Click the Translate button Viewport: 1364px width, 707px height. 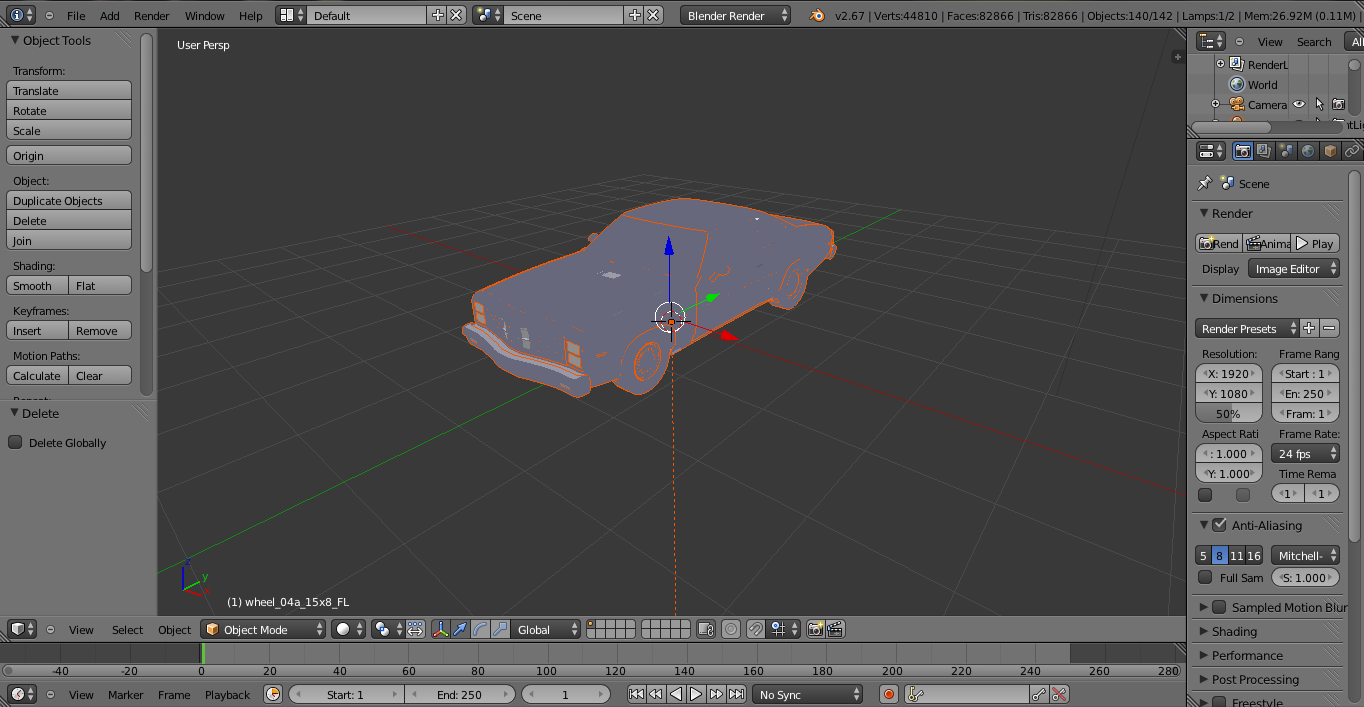pos(69,90)
